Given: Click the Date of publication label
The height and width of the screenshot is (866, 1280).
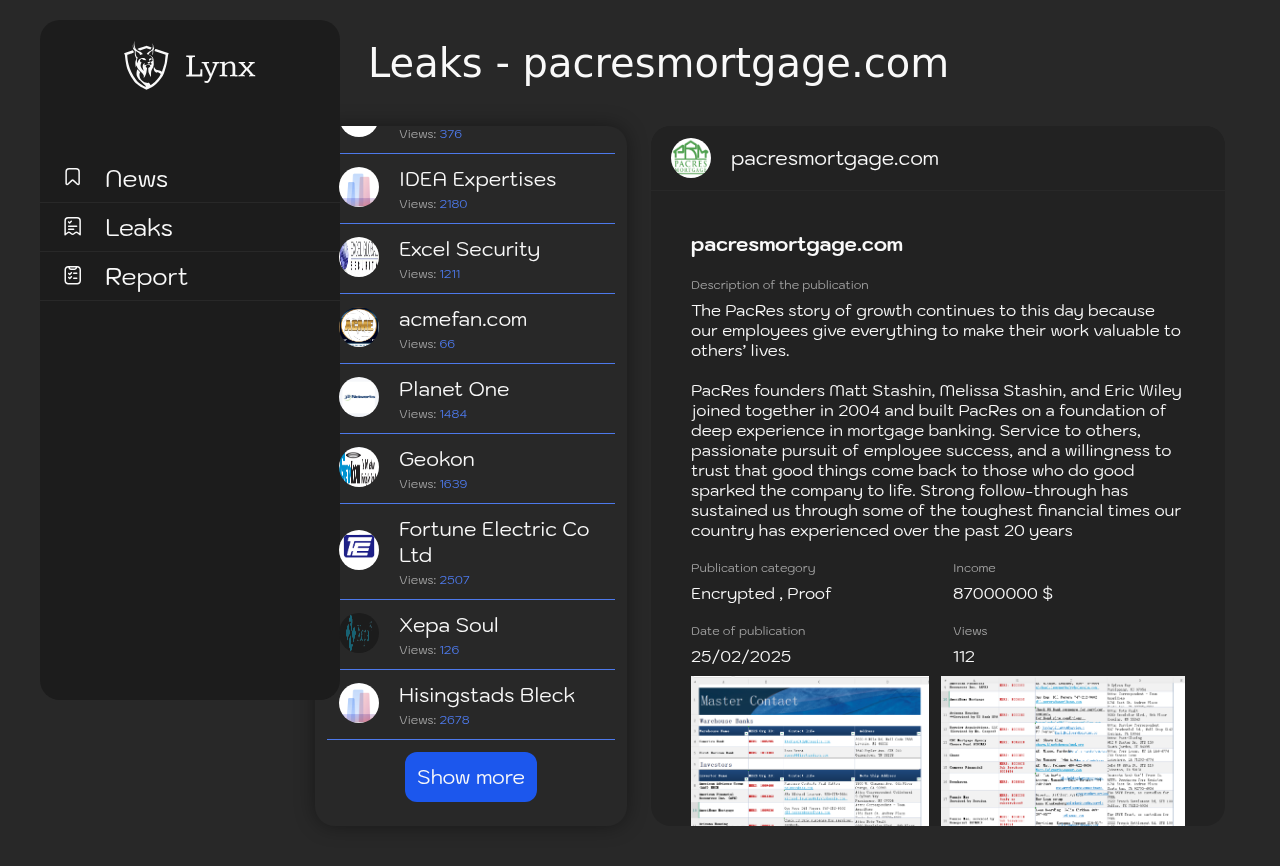Looking at the screenshot, I should (x=748, y=631).
